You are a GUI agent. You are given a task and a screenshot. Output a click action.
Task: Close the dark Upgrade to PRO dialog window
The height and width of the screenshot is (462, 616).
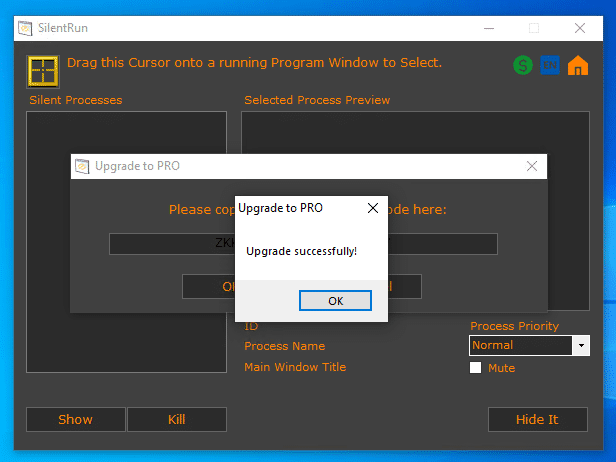pyautogui.click(x=532, y=166)
